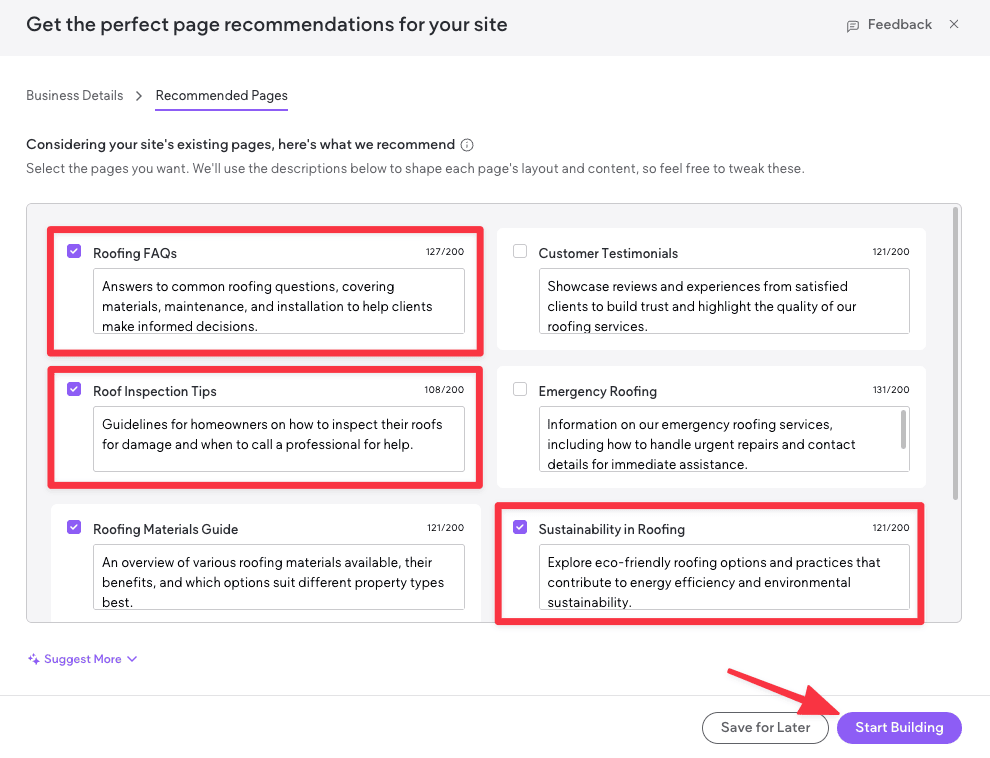Viewport: 990px width, 758px height.
Task: Uncheck the Roofing FAQs page
Action: [74, 251]
